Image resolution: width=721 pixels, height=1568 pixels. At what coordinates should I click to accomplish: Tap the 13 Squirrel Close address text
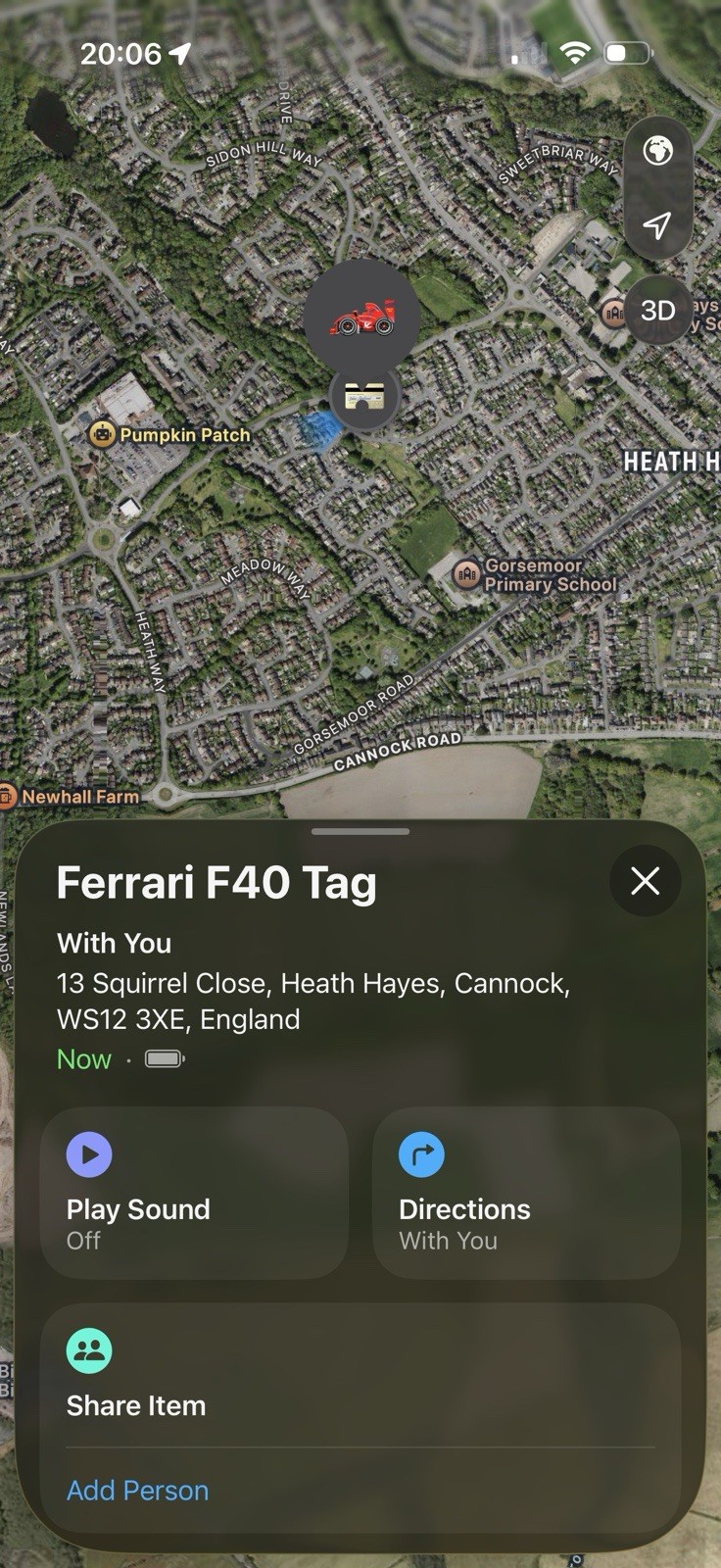tap(313, 1001)
